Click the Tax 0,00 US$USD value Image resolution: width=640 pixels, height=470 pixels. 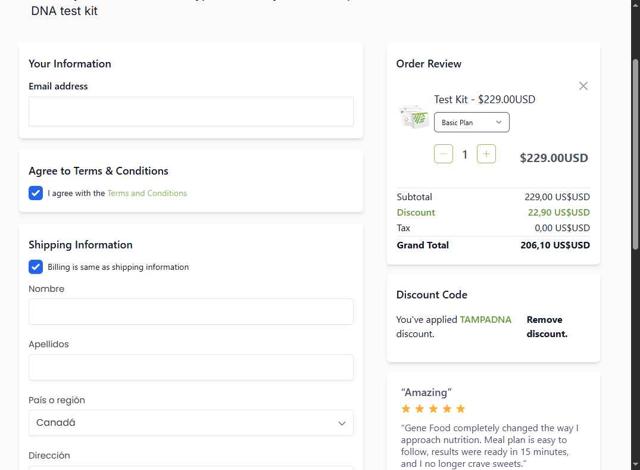562,228
